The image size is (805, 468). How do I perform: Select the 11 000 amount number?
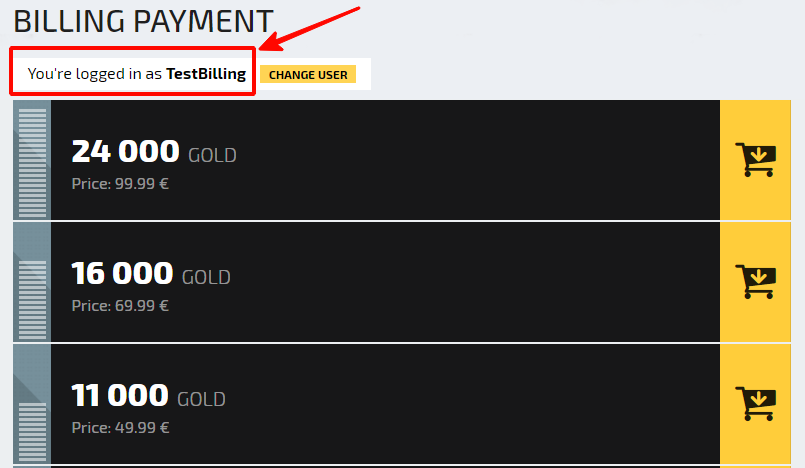tap(120, 395)
